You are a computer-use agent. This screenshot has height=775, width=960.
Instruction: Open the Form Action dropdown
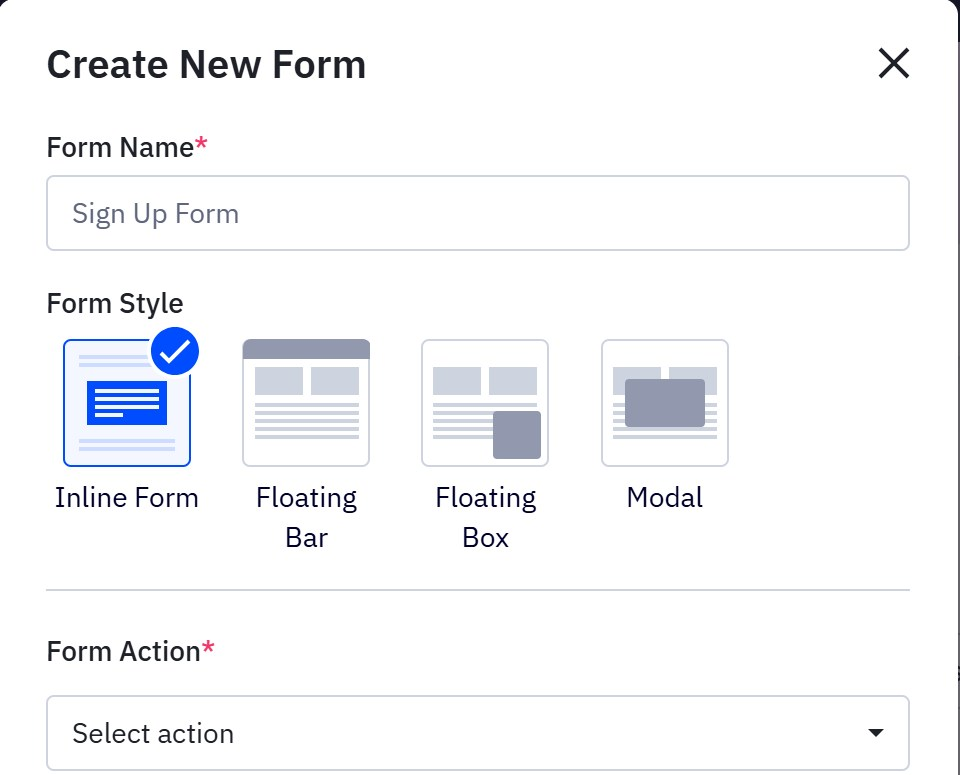point(478,733)
